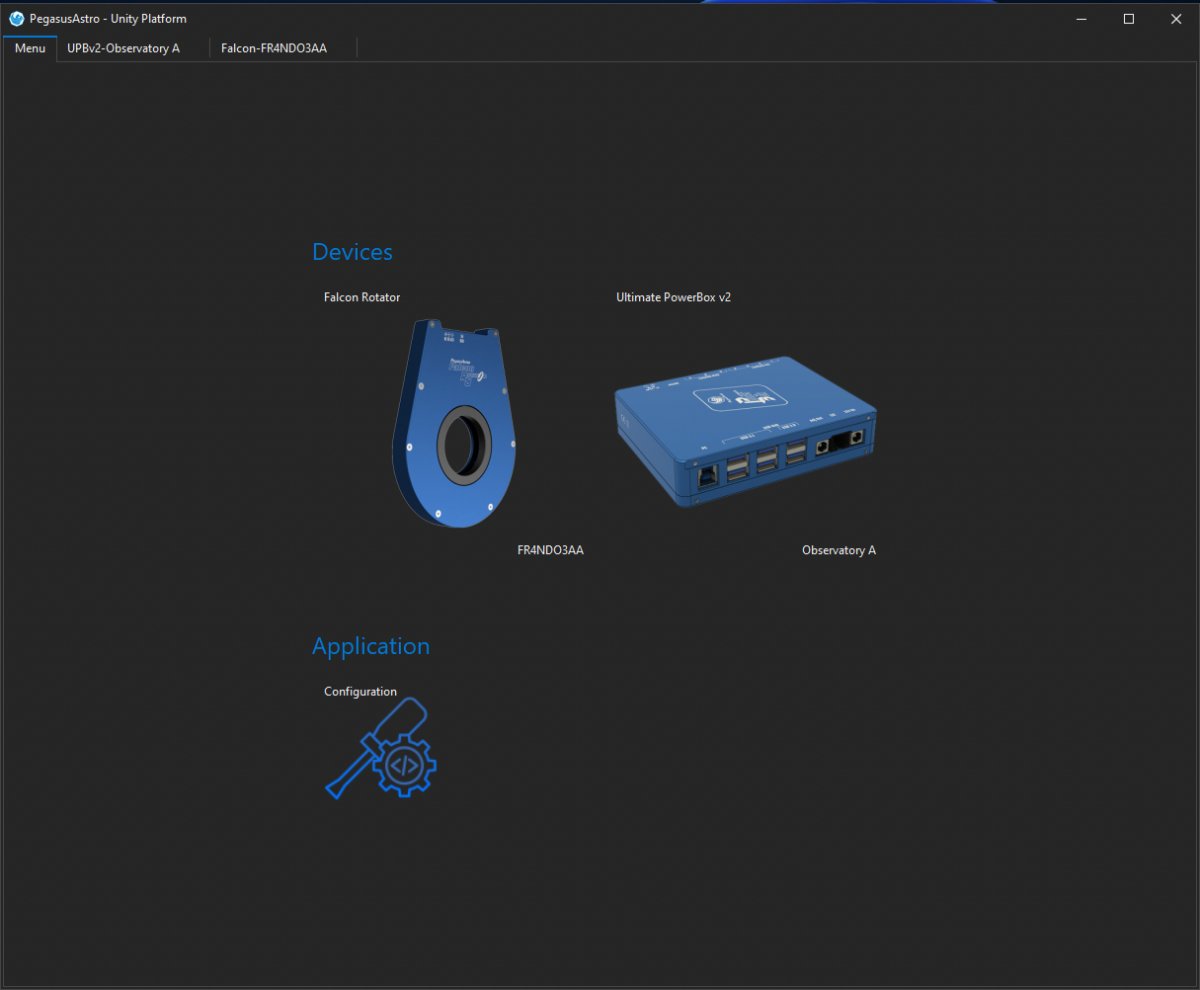Click the Devices section heading
Viewport: 1200px width, 990px height.
pos(352,251)
